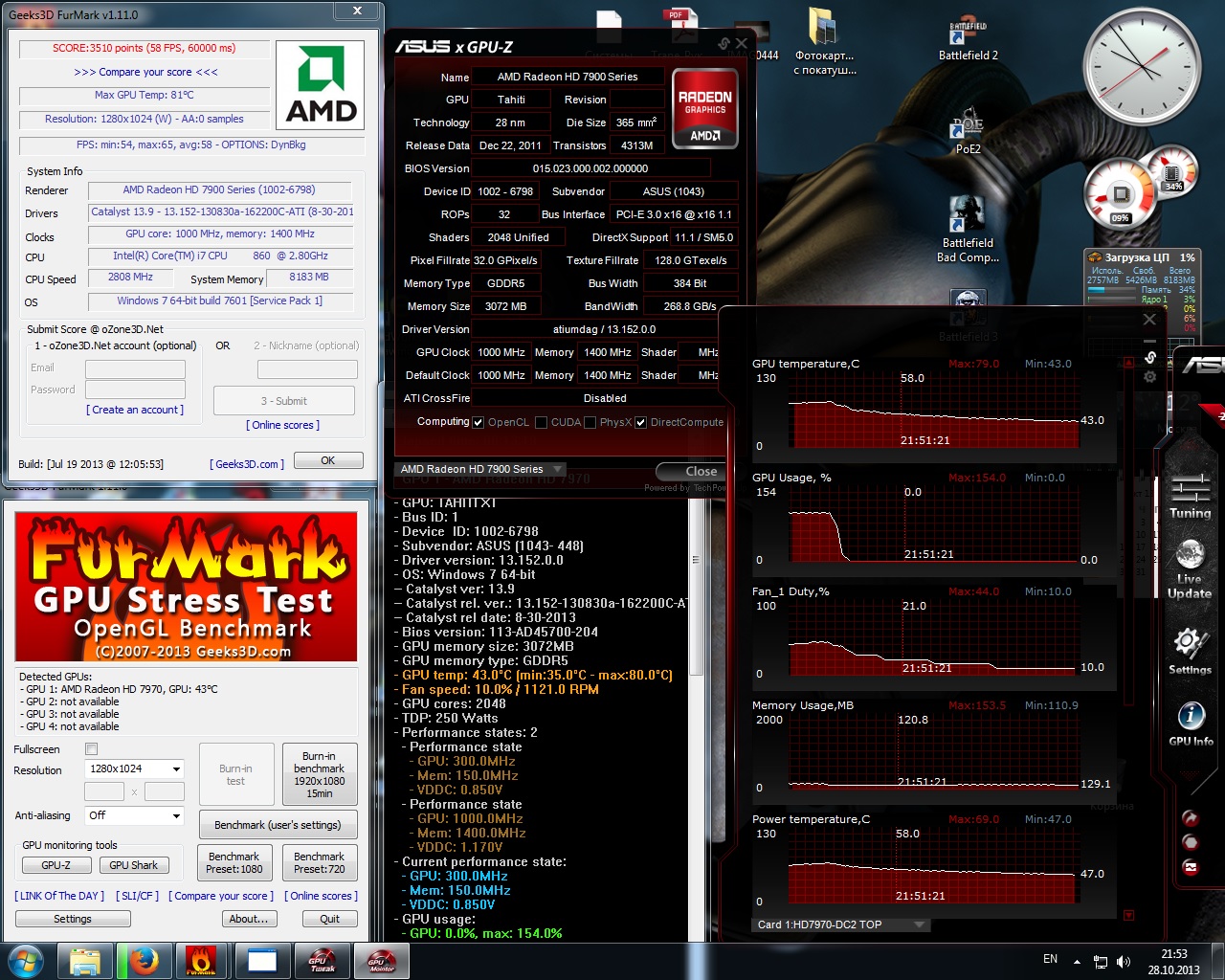
Task: Toggle the OpenCL checkbox in GPU-Z
Action: 479,422
